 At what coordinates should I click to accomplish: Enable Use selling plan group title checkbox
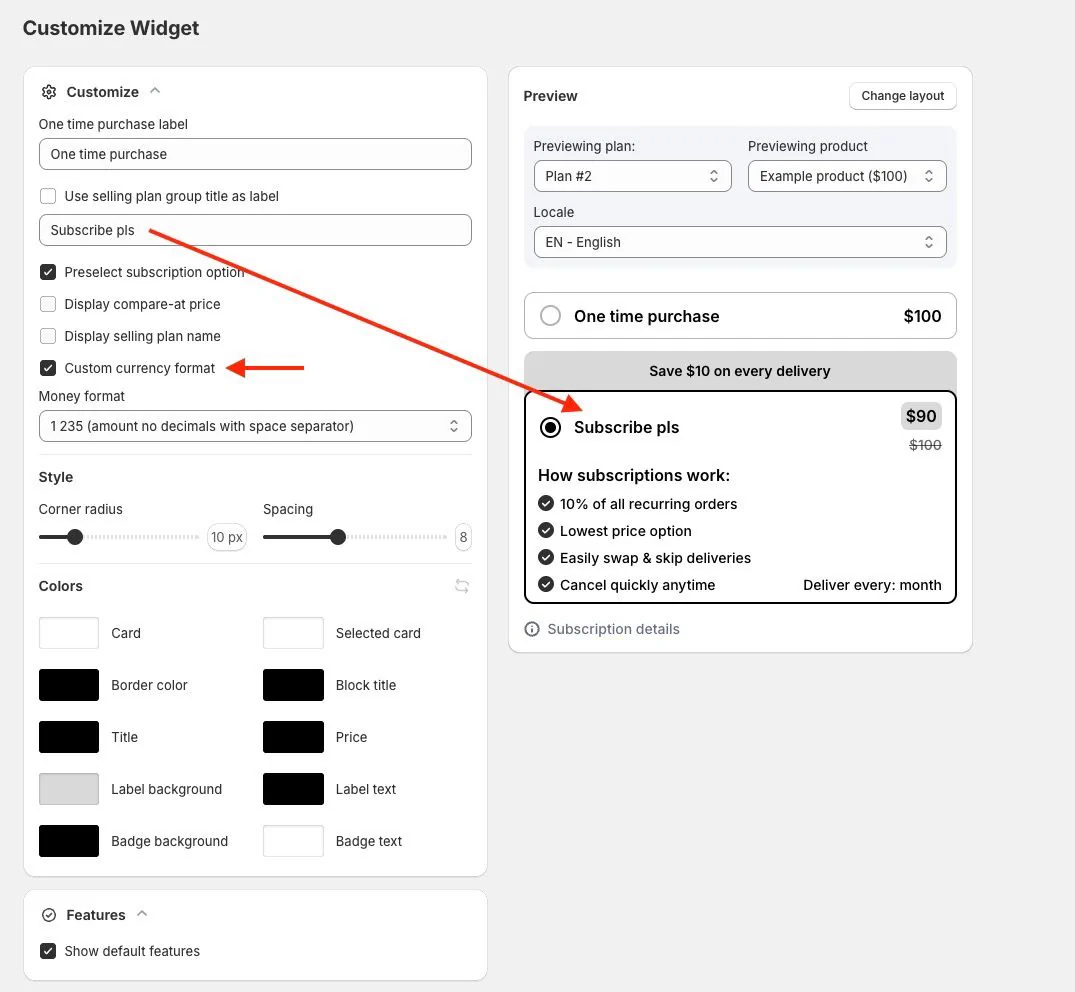48,196
